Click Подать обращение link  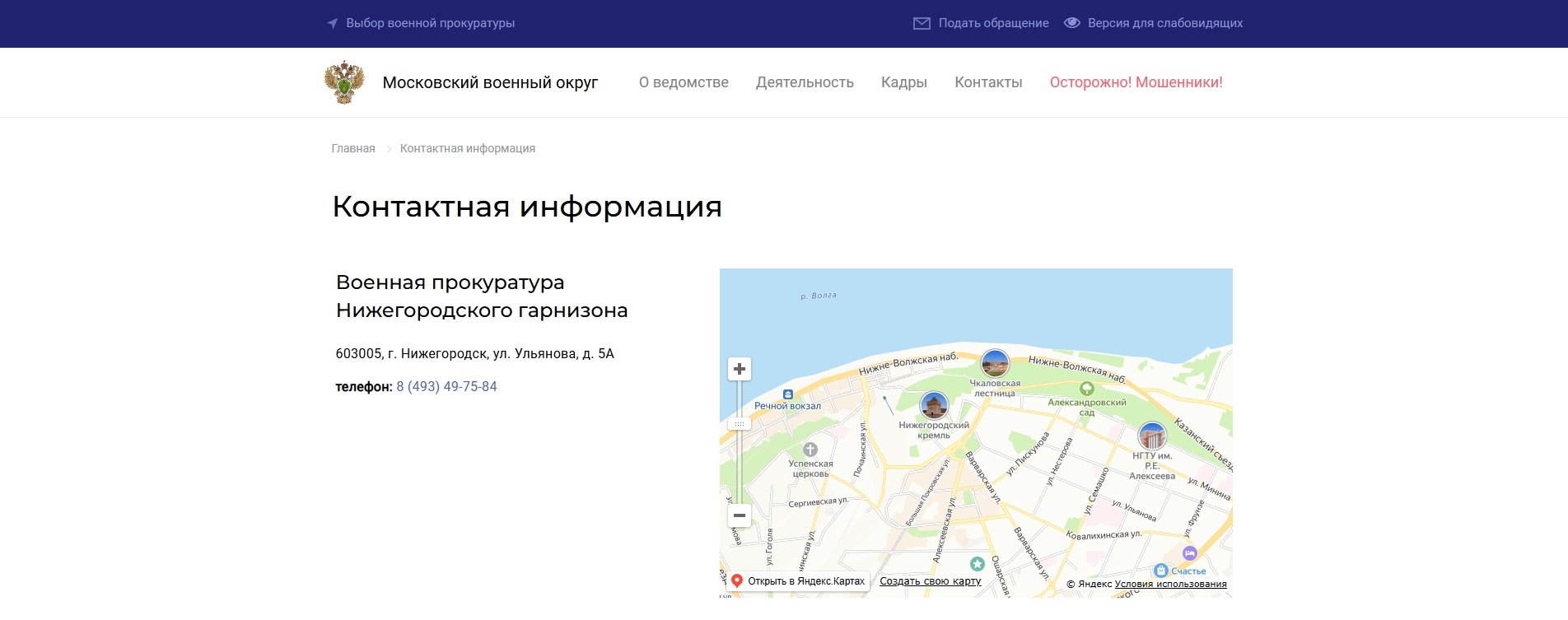[982, 23]
